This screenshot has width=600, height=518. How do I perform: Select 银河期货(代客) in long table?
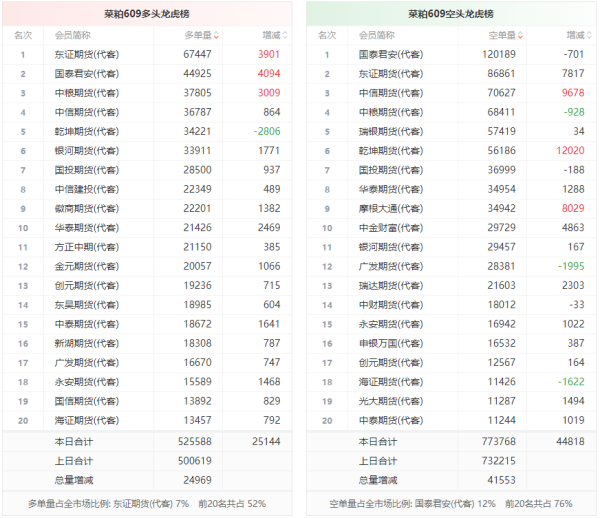coord(86,151)
